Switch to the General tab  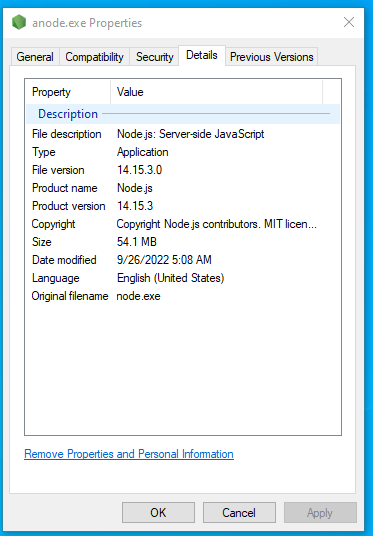[x=35, y=57]
